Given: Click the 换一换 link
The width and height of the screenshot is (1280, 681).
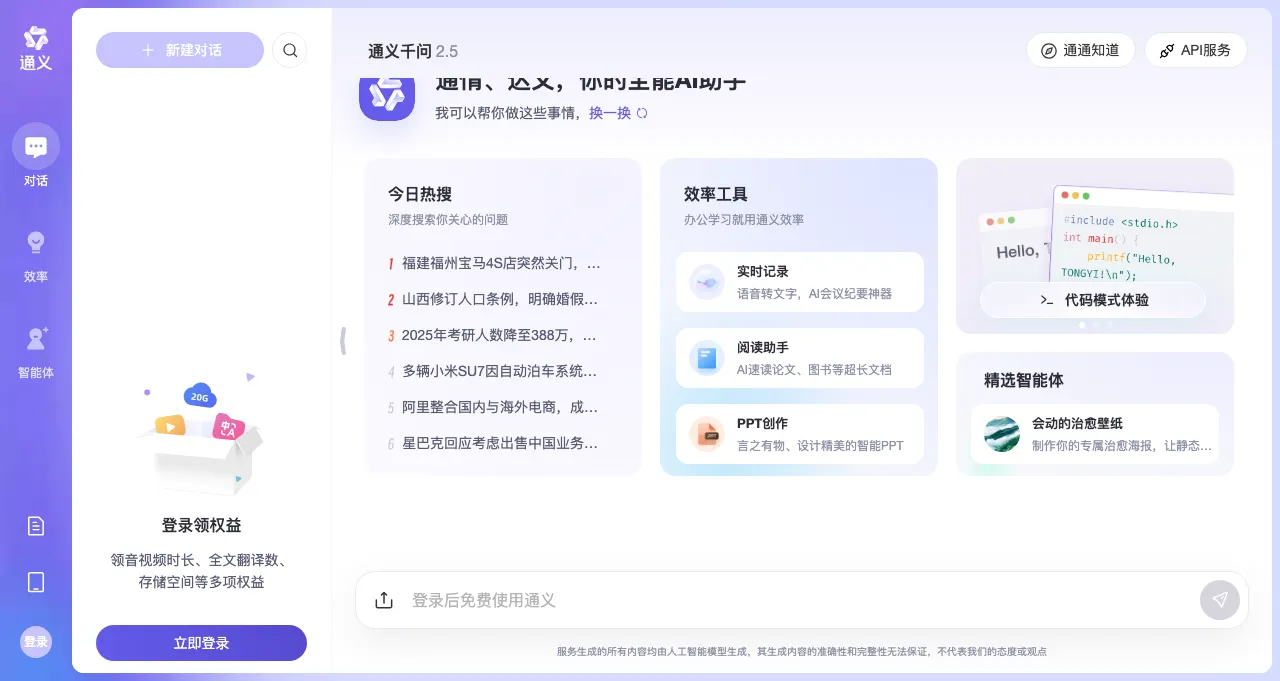Looking at the screenshot, I should coord(610,113).
